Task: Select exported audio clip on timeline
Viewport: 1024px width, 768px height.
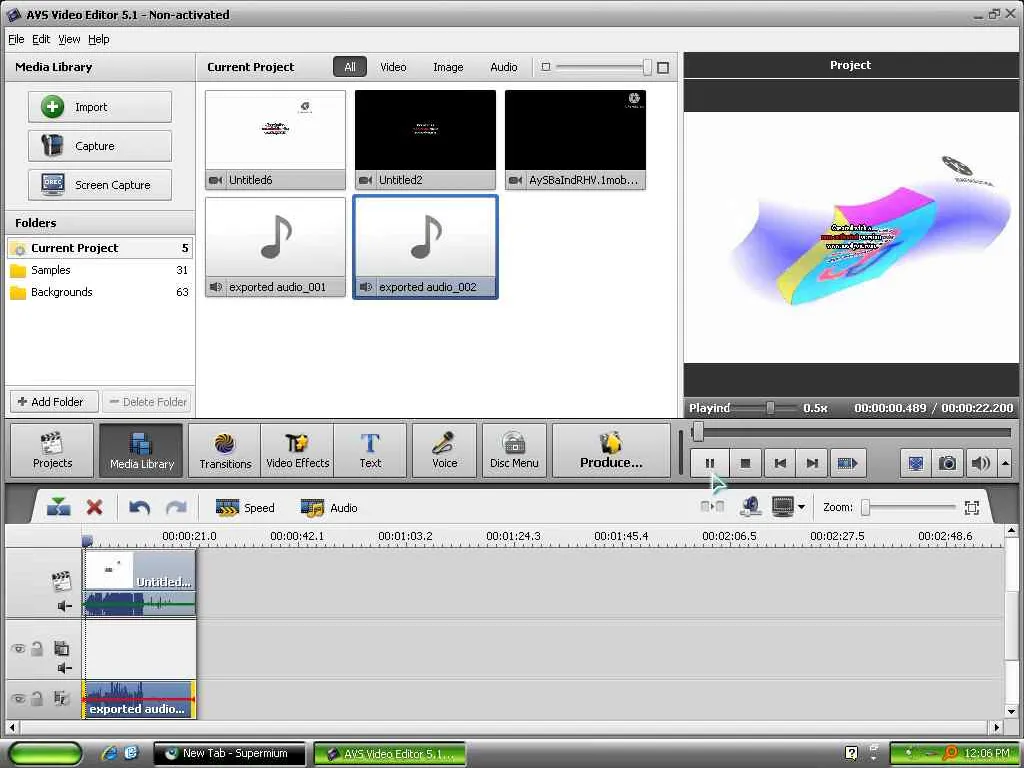Action: pyautogui.click(x=138, y=699)
